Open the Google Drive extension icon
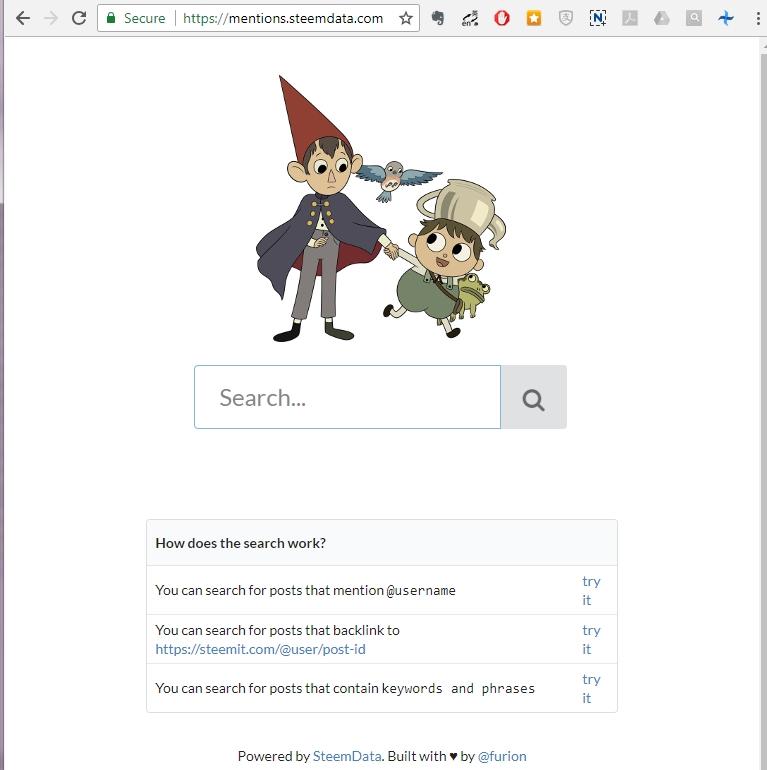The width and height of the screenshot is (767, 770). point(661,18)
